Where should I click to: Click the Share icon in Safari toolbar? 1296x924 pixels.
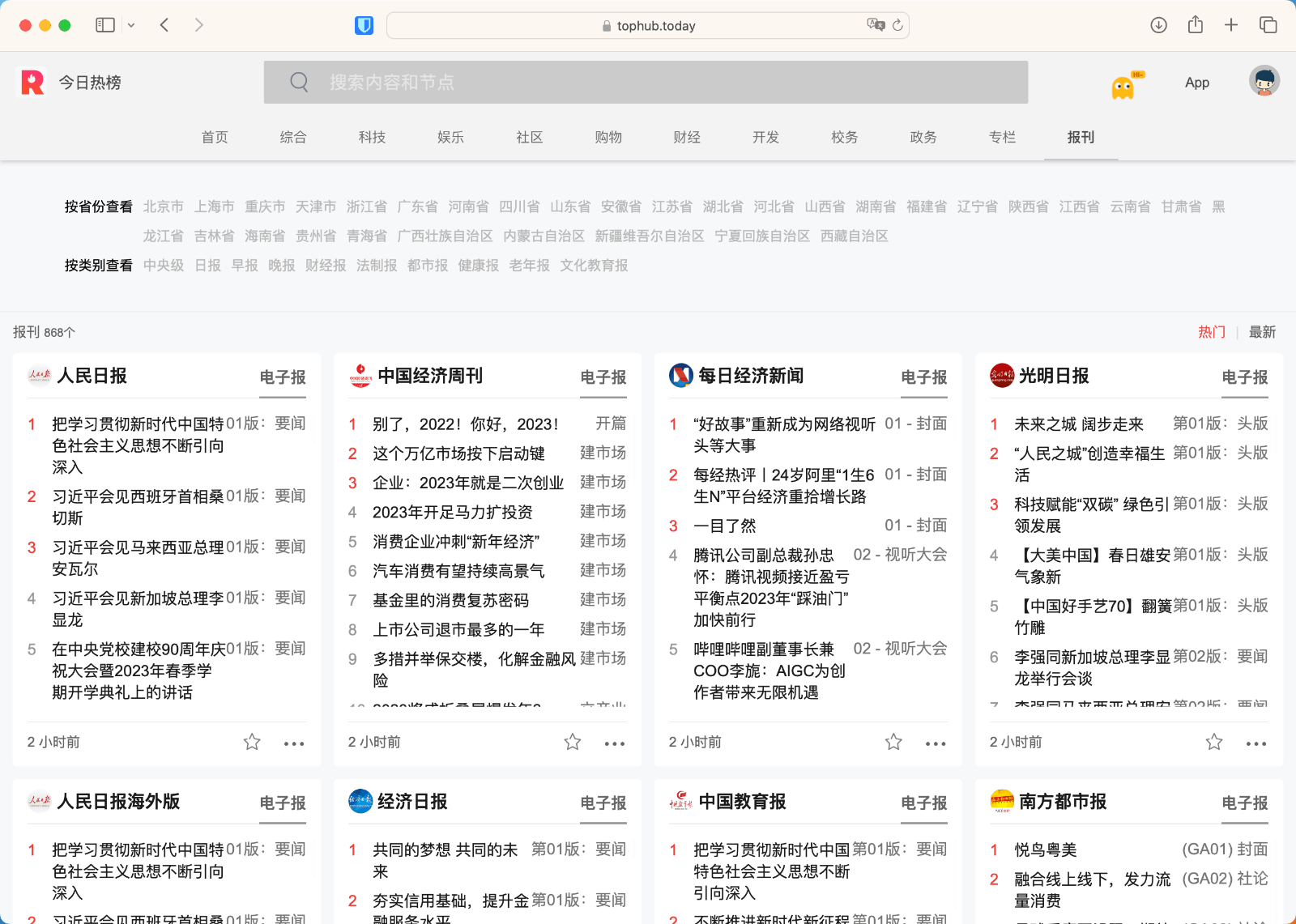coord(1196,25)
